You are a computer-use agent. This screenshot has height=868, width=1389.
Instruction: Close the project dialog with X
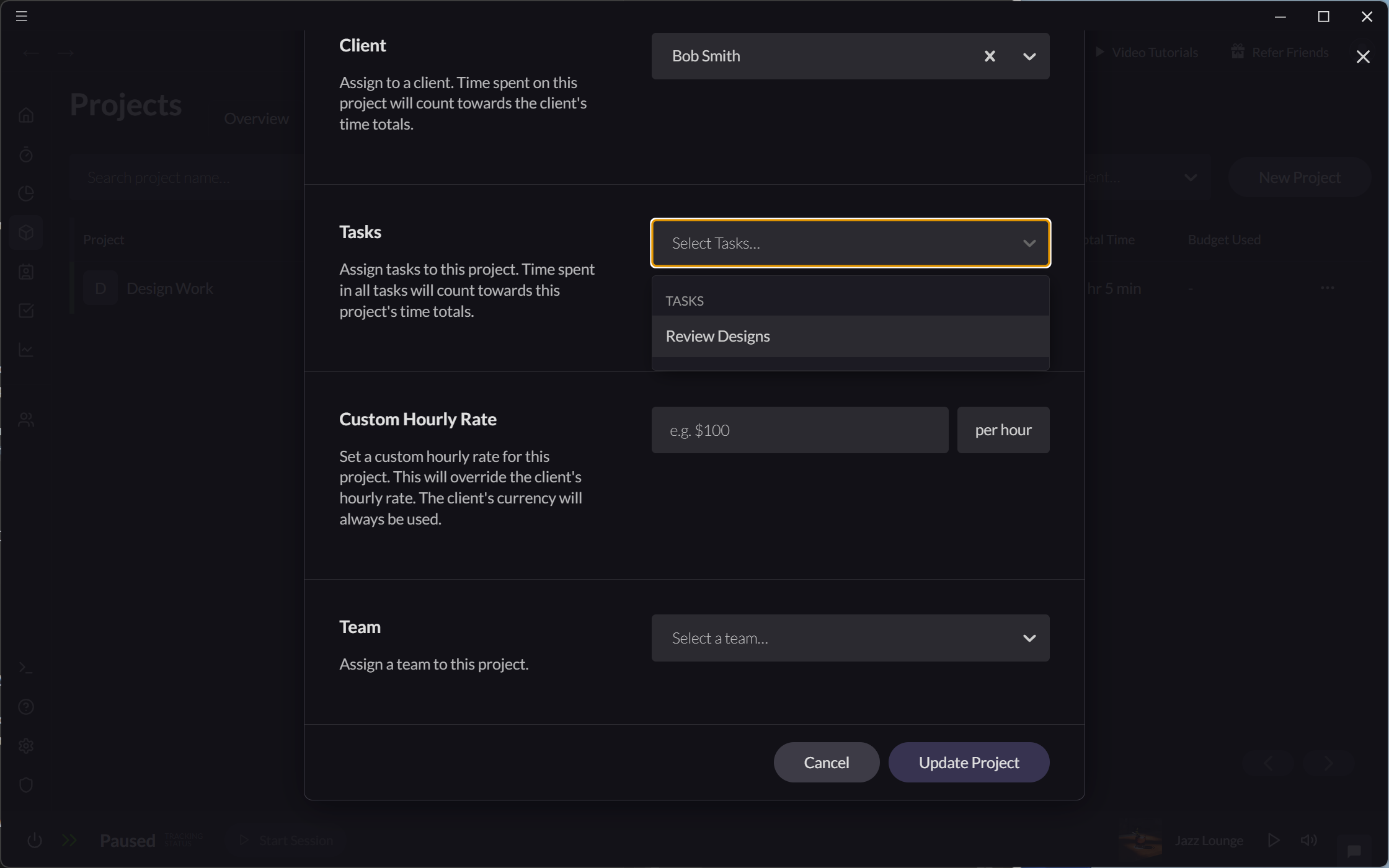coord(1362,57)
